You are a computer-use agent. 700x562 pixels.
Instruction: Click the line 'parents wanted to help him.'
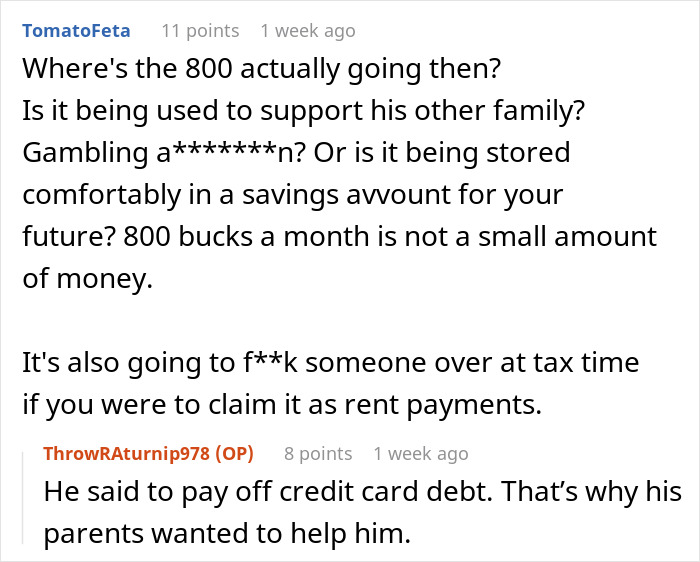227,533
